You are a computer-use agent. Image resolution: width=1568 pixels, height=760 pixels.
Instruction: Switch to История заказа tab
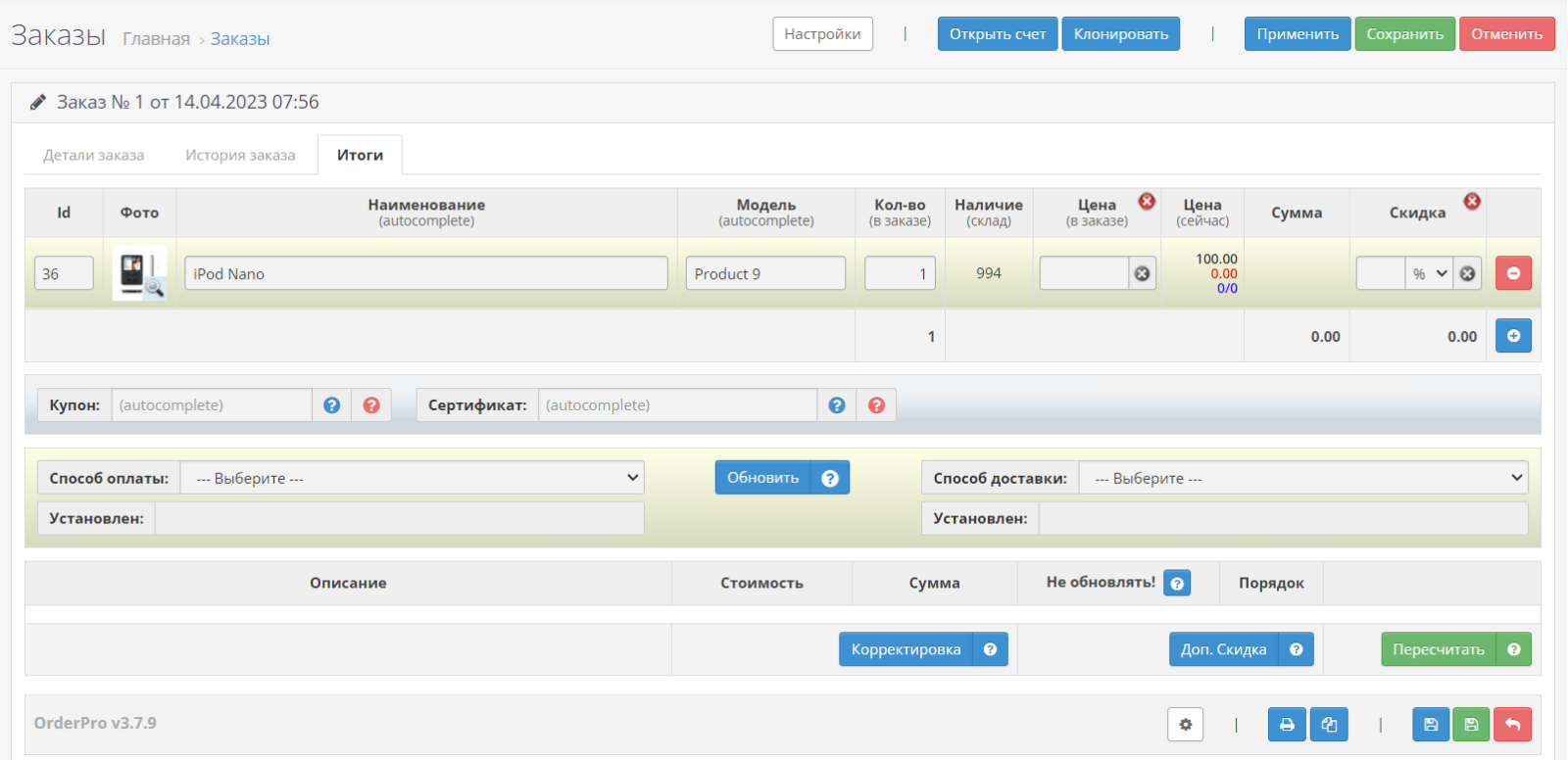pyautogui.click(x=240, y=155)
